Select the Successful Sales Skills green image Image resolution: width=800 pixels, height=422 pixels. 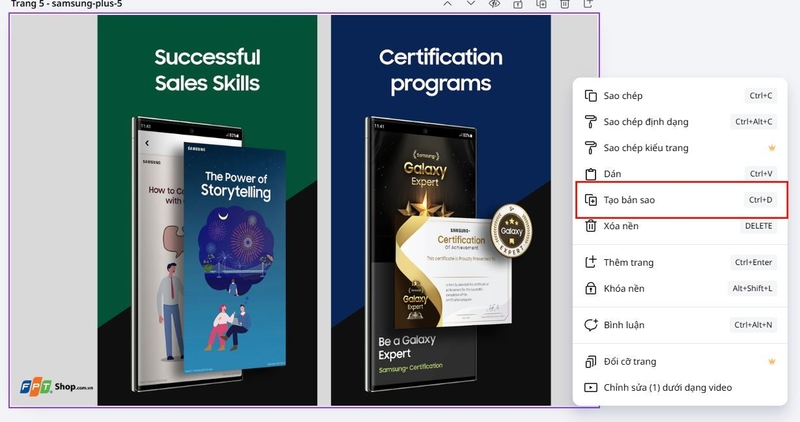(x=207, y=210)
